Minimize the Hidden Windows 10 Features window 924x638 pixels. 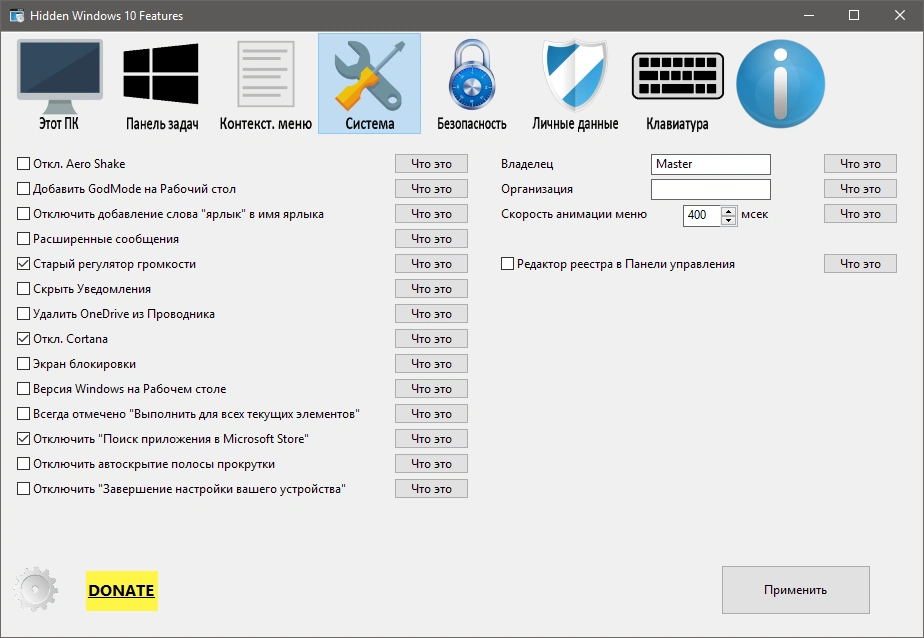coord(809,15)
